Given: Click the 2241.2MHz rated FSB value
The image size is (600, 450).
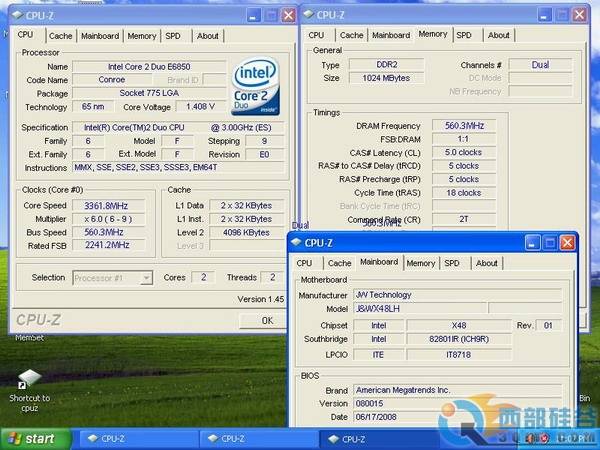Looking at the screenshot, I should coord(109,245).
